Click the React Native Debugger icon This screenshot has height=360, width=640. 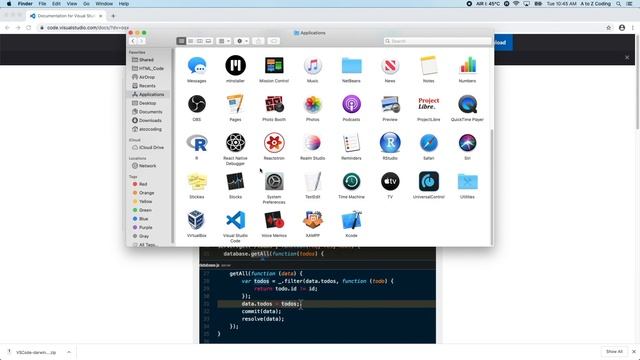236,143
